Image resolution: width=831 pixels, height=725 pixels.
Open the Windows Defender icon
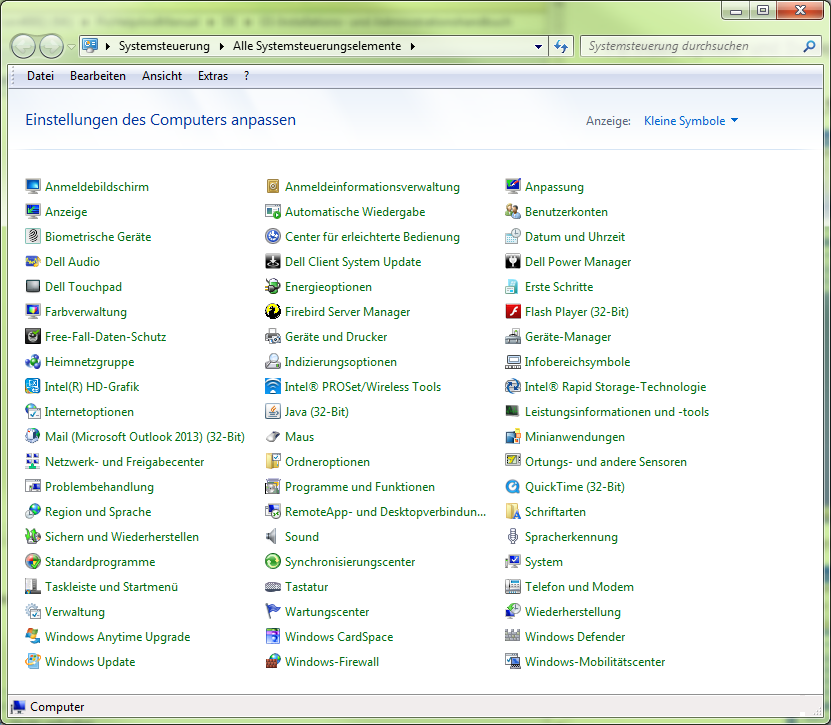[x=512, y=636]
